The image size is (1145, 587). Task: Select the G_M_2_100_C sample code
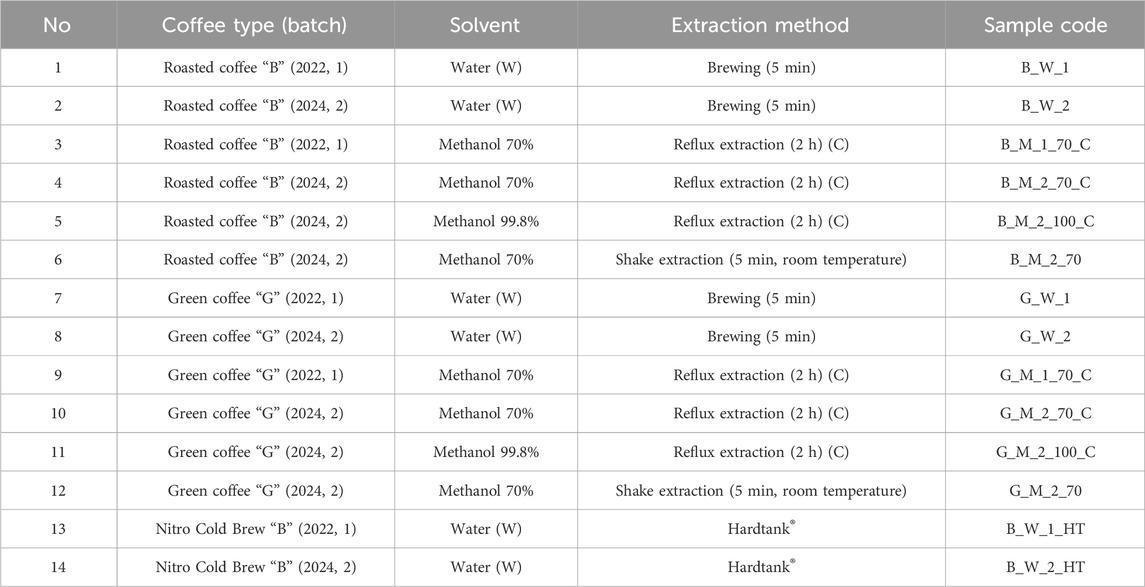point(1045,453)
